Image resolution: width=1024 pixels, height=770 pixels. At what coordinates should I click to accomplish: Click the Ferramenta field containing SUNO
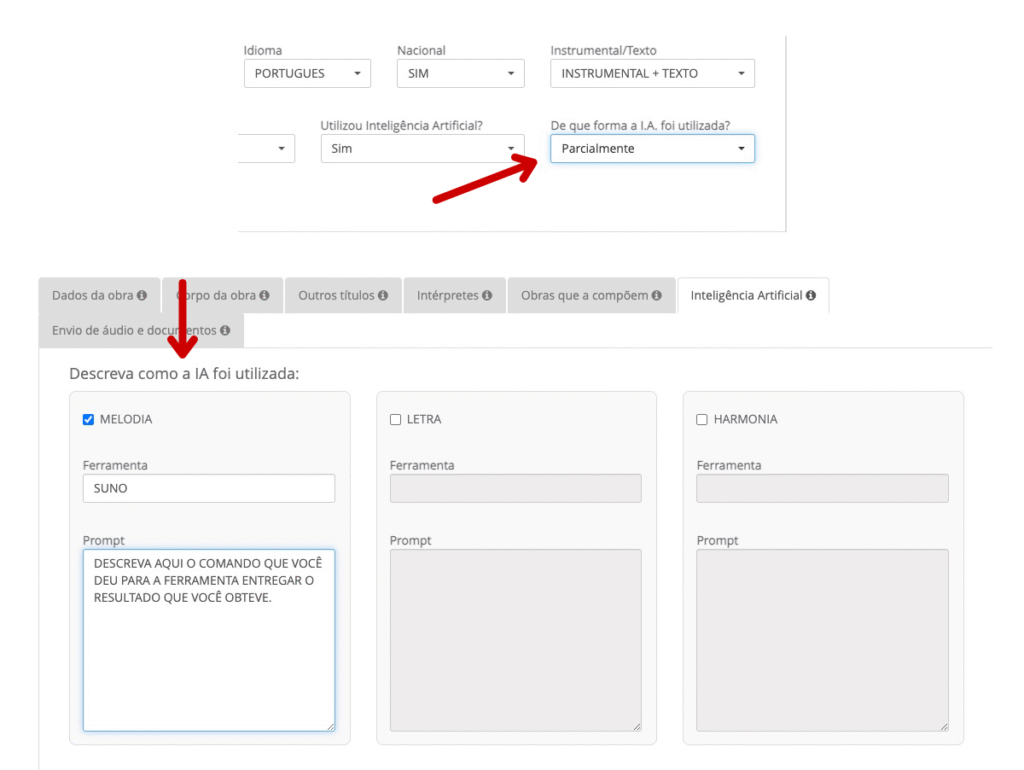click(x=208, y=488)
